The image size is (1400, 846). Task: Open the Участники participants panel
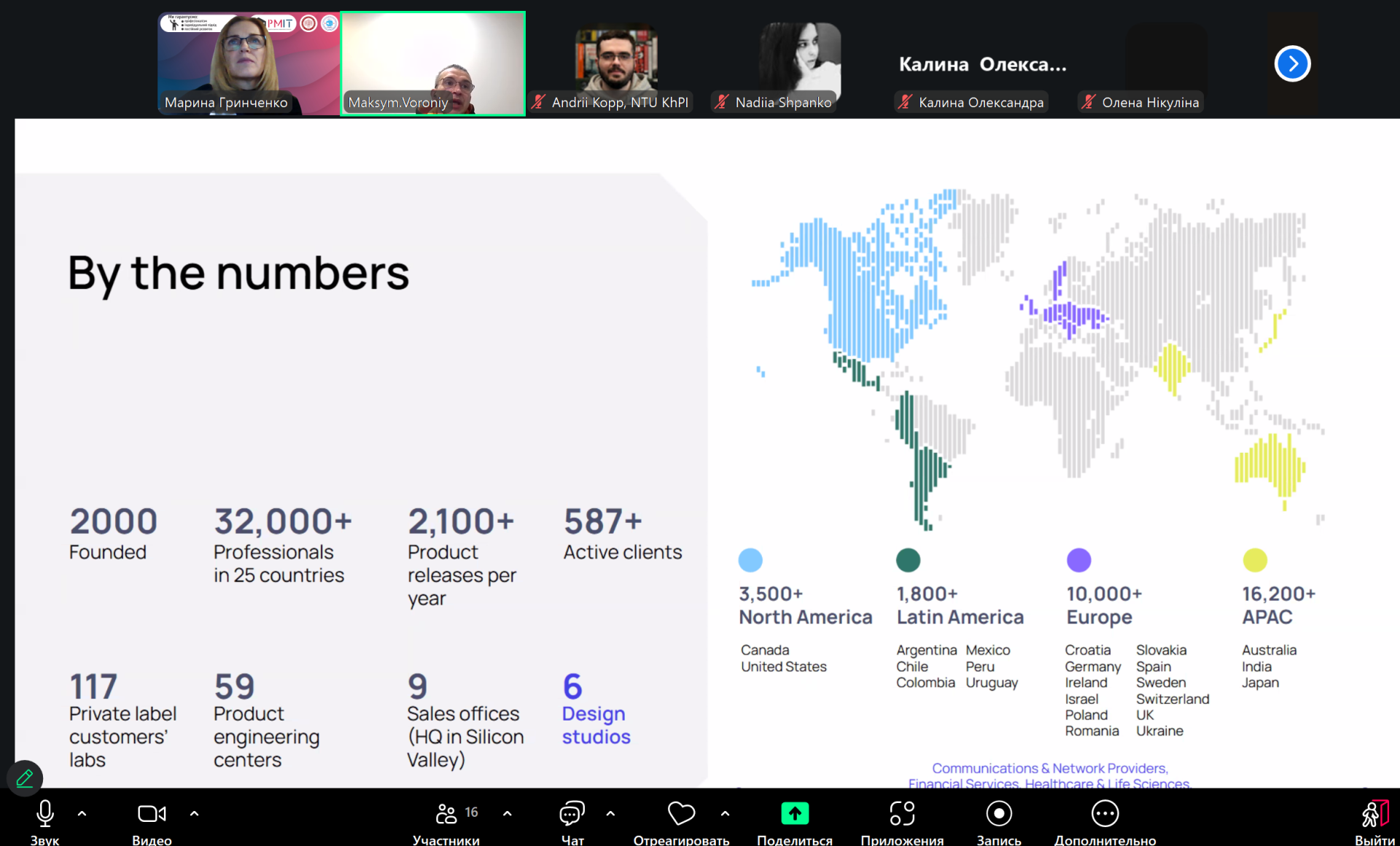point(446,813)
